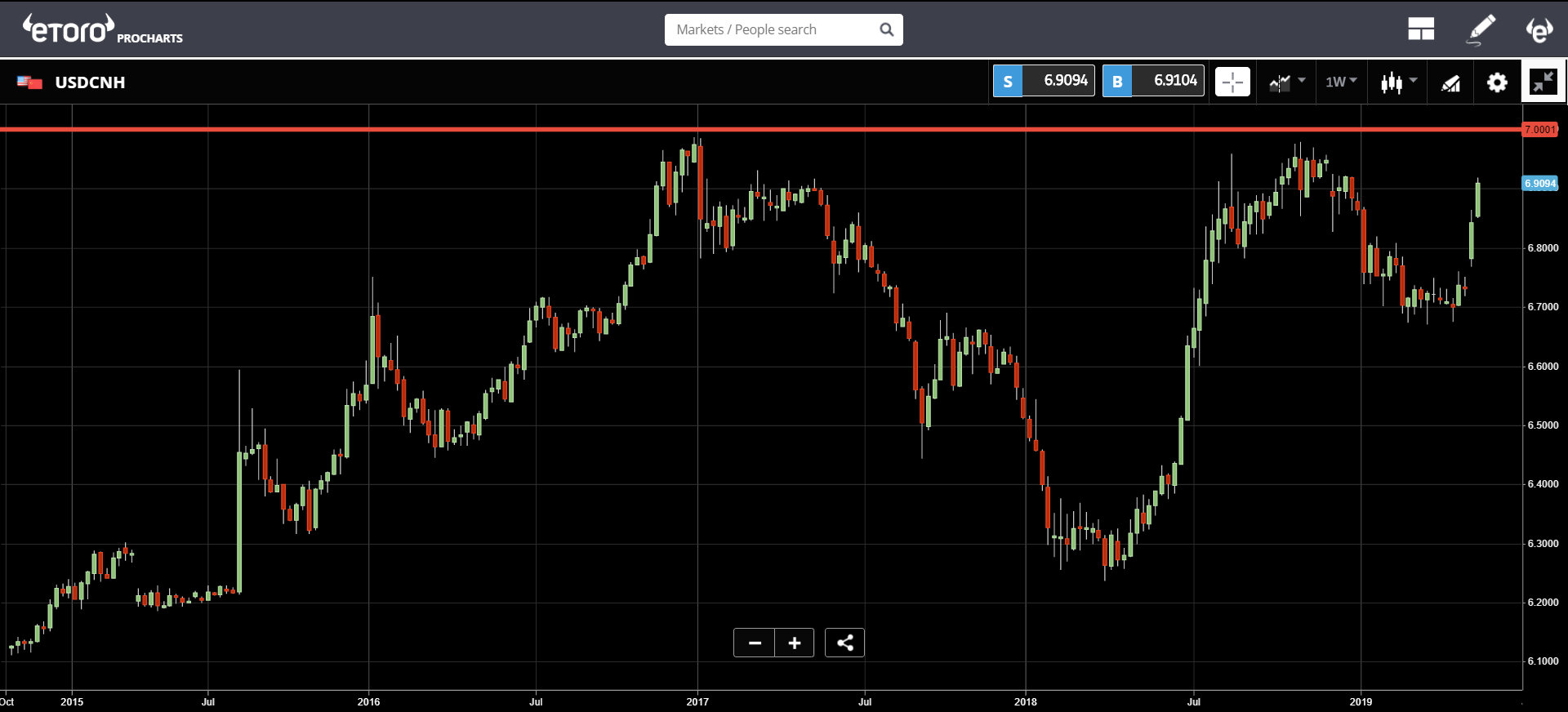The width and height of the screenshot is (1568, 712).
Task: Click the USDCNH instrument name
Action: (x=90, y=82)
